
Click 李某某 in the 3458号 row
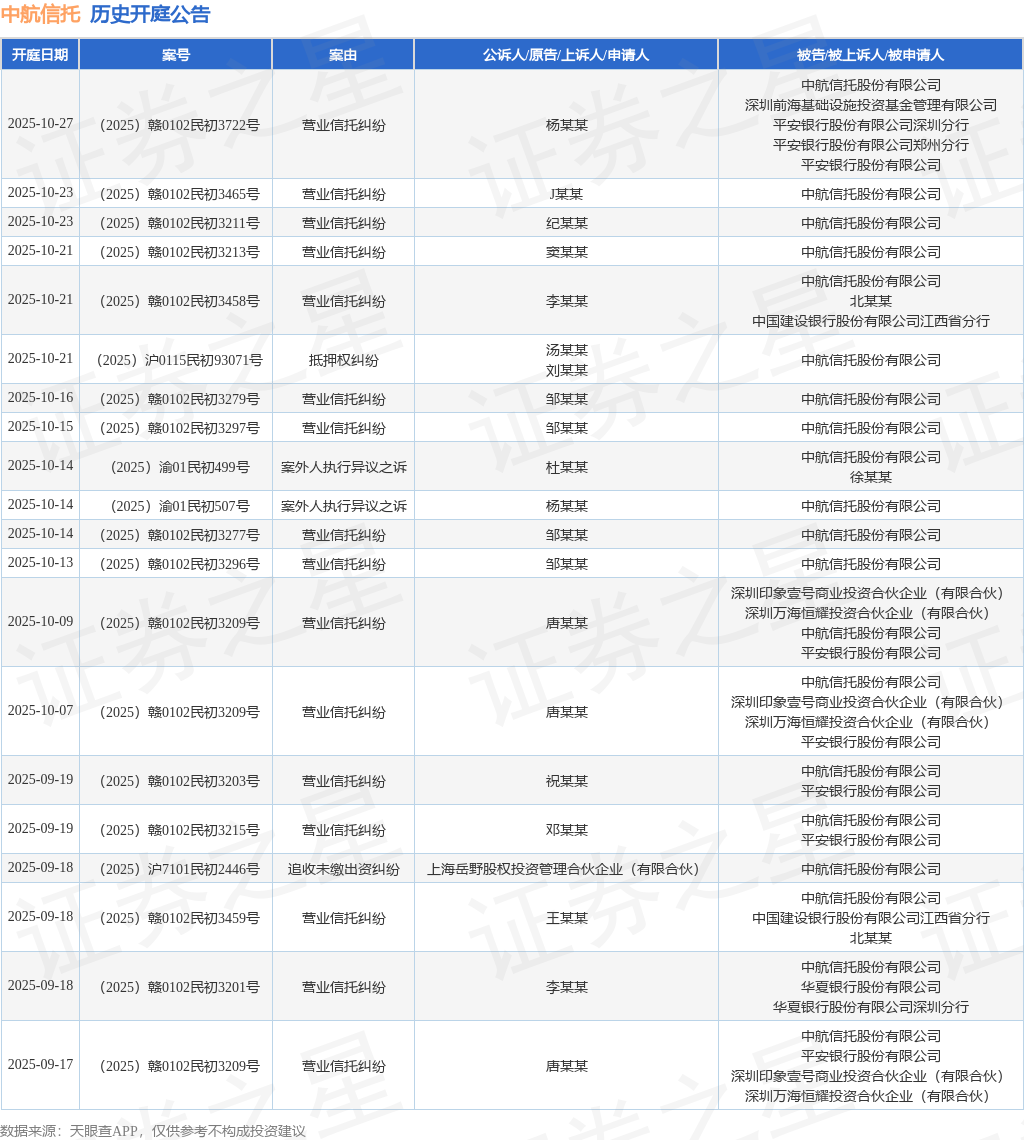tap(567, 301)
